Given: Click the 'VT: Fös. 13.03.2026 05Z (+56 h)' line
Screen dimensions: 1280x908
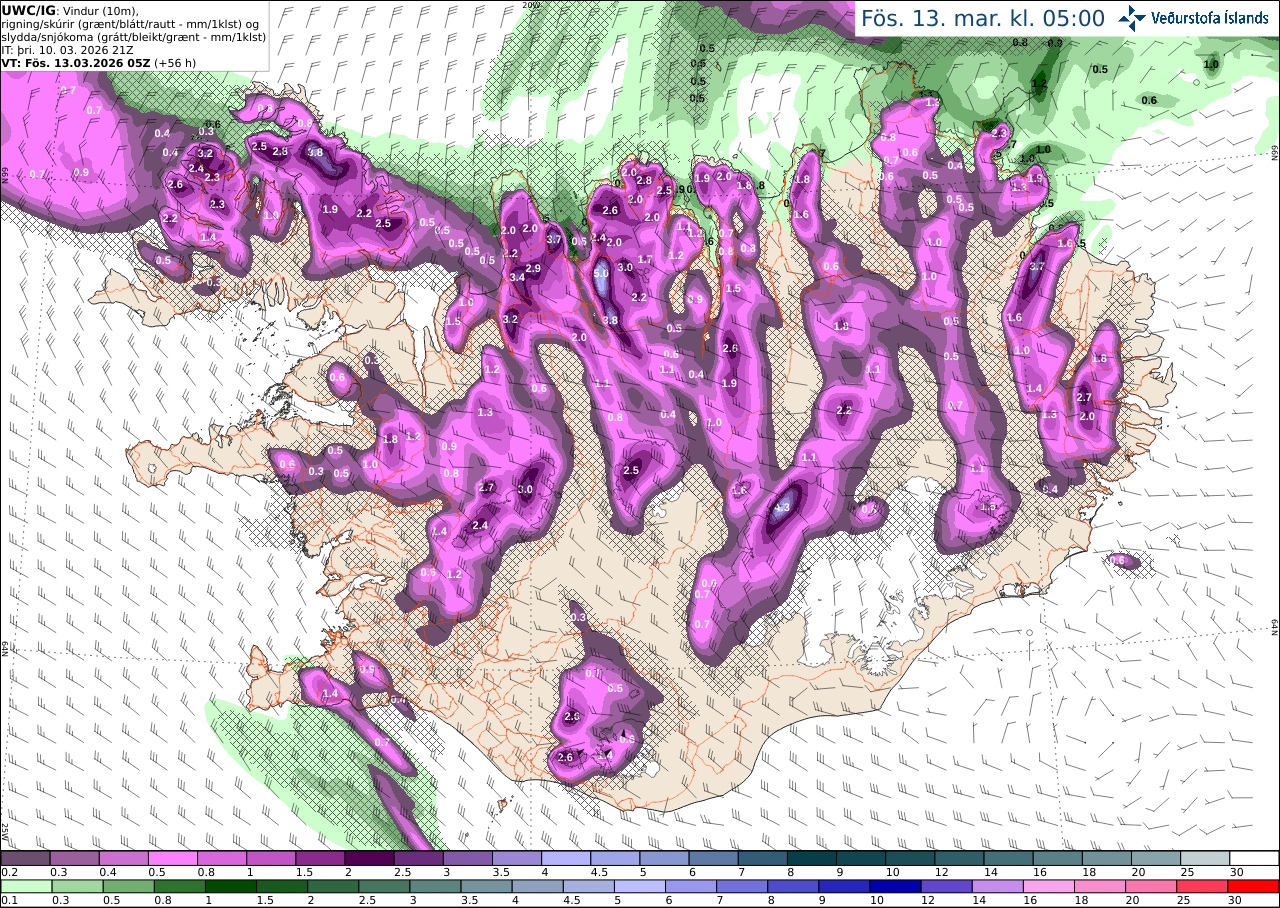Looking at the screenshot, I should 99,62.
